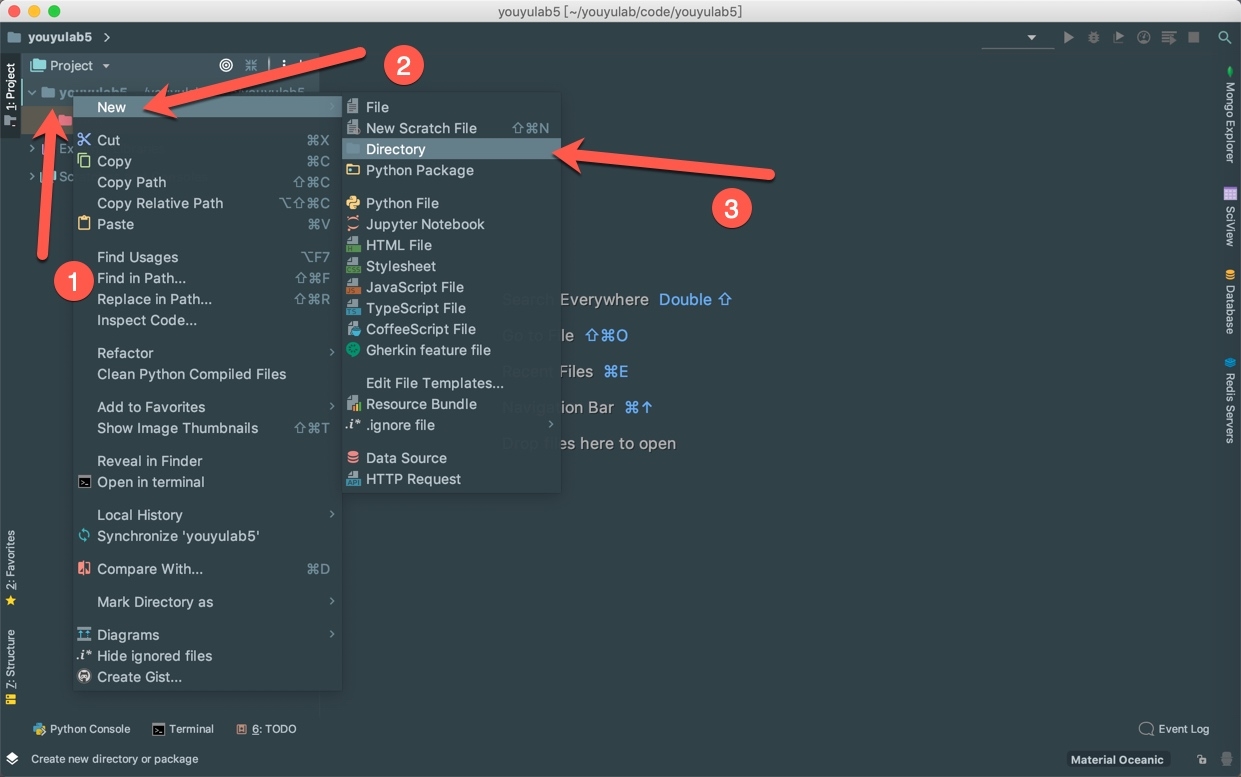Toggle tool window buttons via bottom-left corner icon

pyautogui.click(x=12, y=759)
